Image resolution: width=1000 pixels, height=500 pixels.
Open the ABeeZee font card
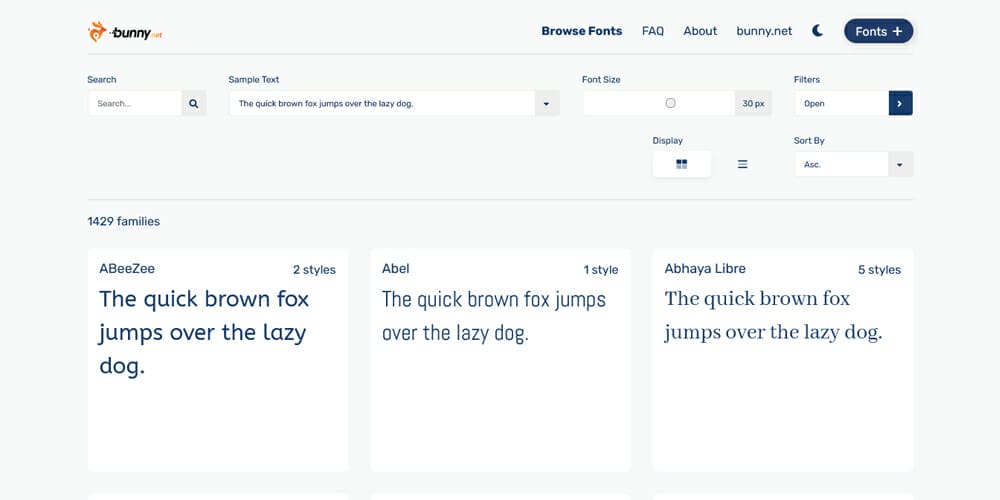tap(218, 360)
